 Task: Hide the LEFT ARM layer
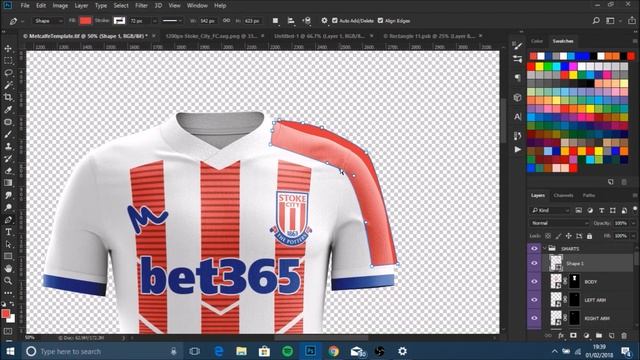(x=534, y=300)
